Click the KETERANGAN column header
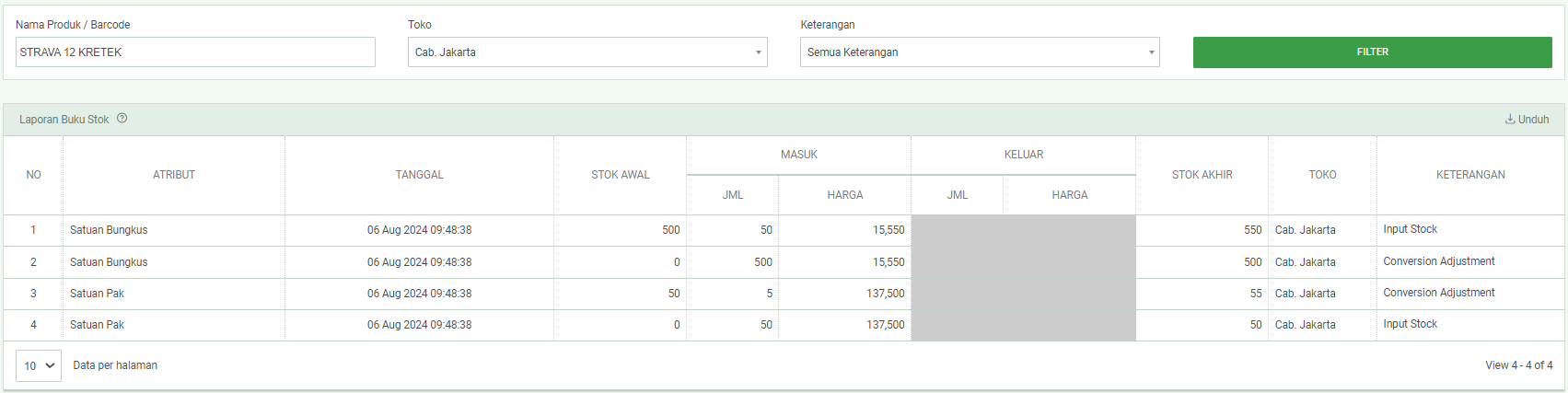 [1470, 175]
